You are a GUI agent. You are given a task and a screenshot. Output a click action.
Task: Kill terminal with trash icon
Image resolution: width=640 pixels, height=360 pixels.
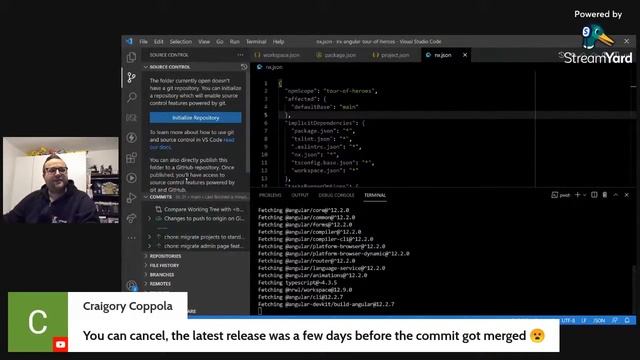tap(605, 195)
